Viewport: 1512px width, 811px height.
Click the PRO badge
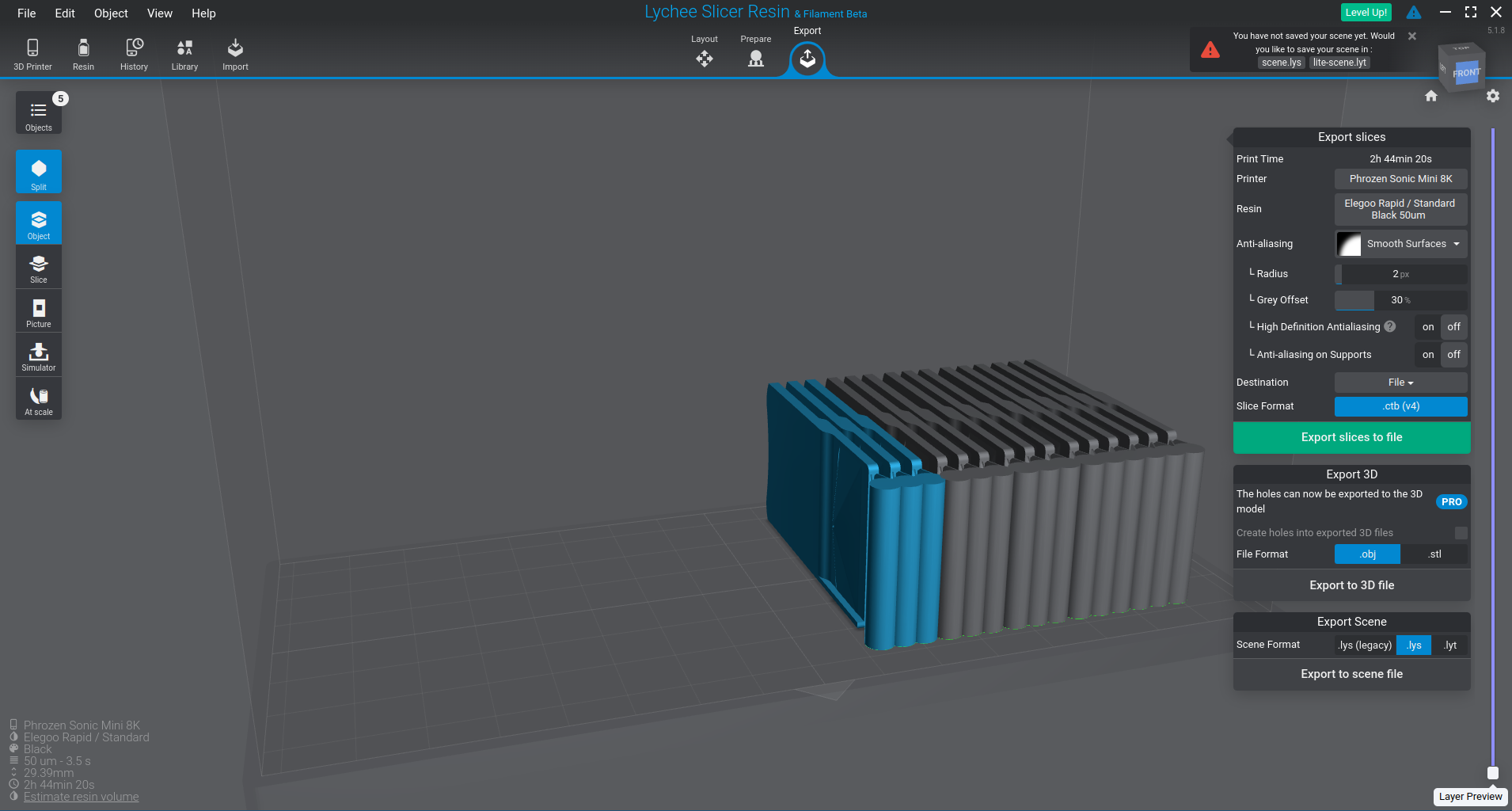point(1452,502)
